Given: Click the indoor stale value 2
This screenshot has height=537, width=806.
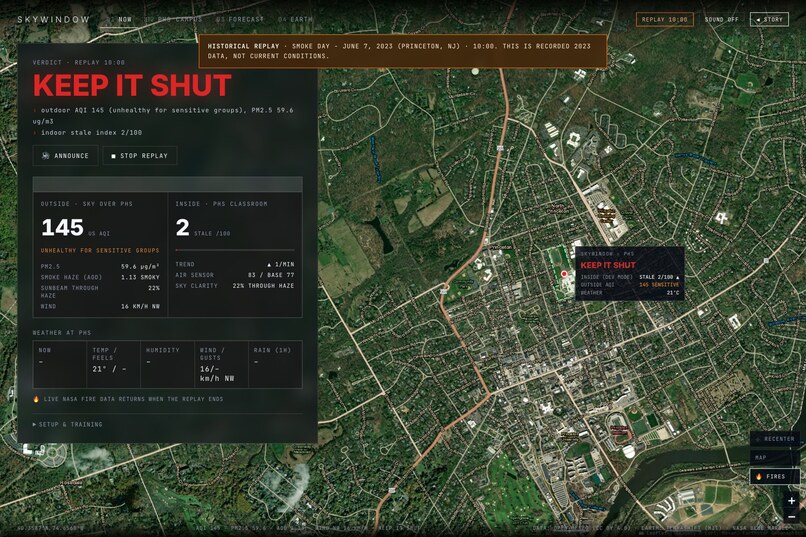Looking at the screenshot, I should tap(182, 228).
